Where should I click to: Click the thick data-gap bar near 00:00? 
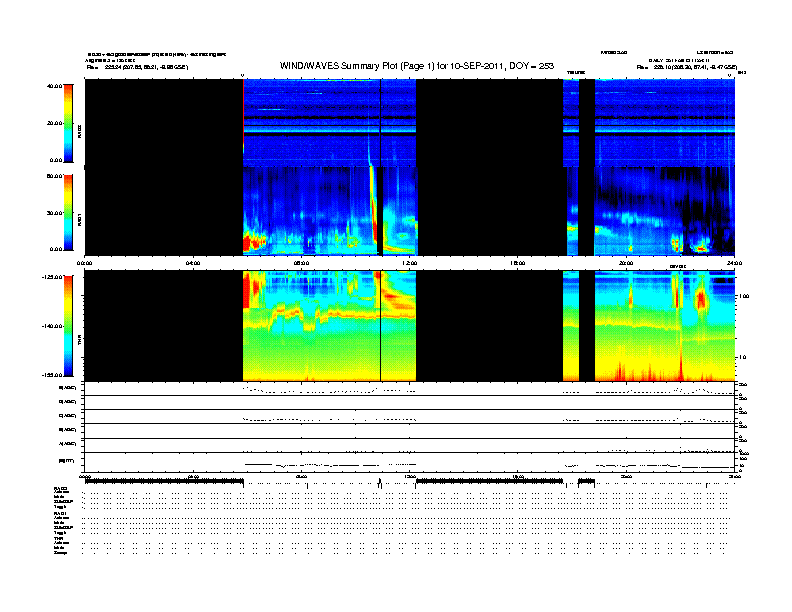pos(164,482)
